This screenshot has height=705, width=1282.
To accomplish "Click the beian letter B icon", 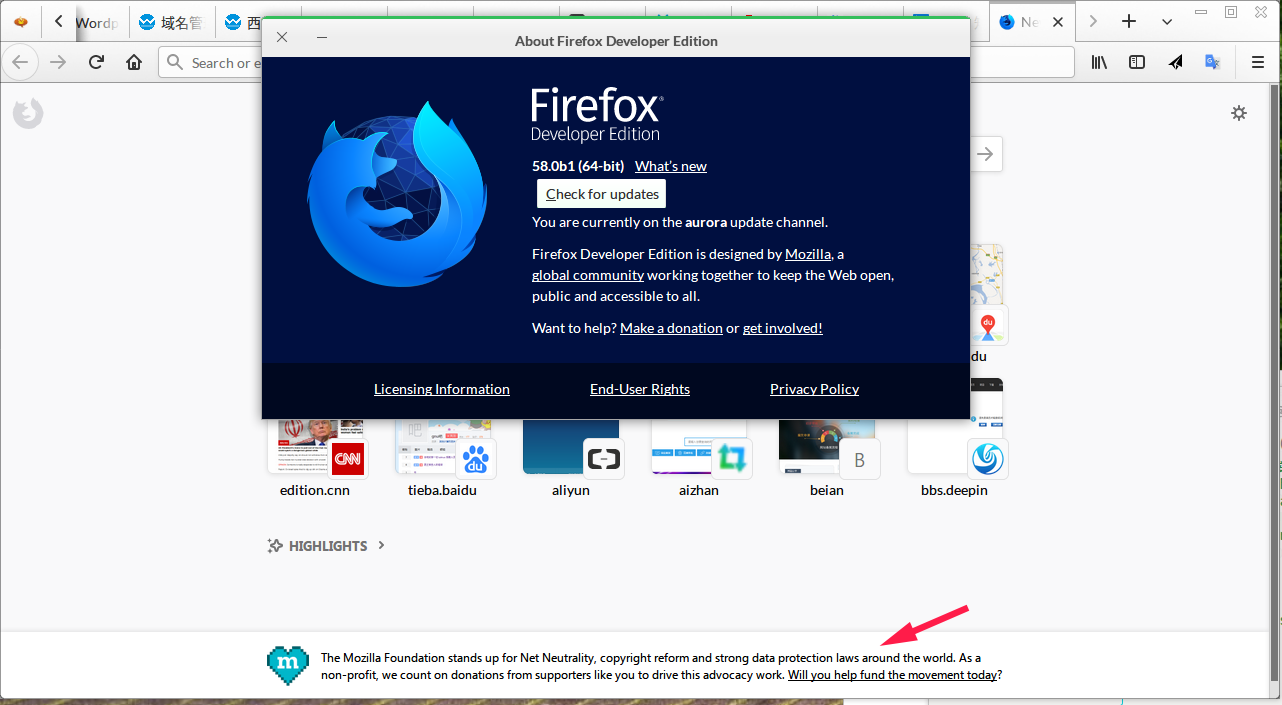I will tap(860, 459).
